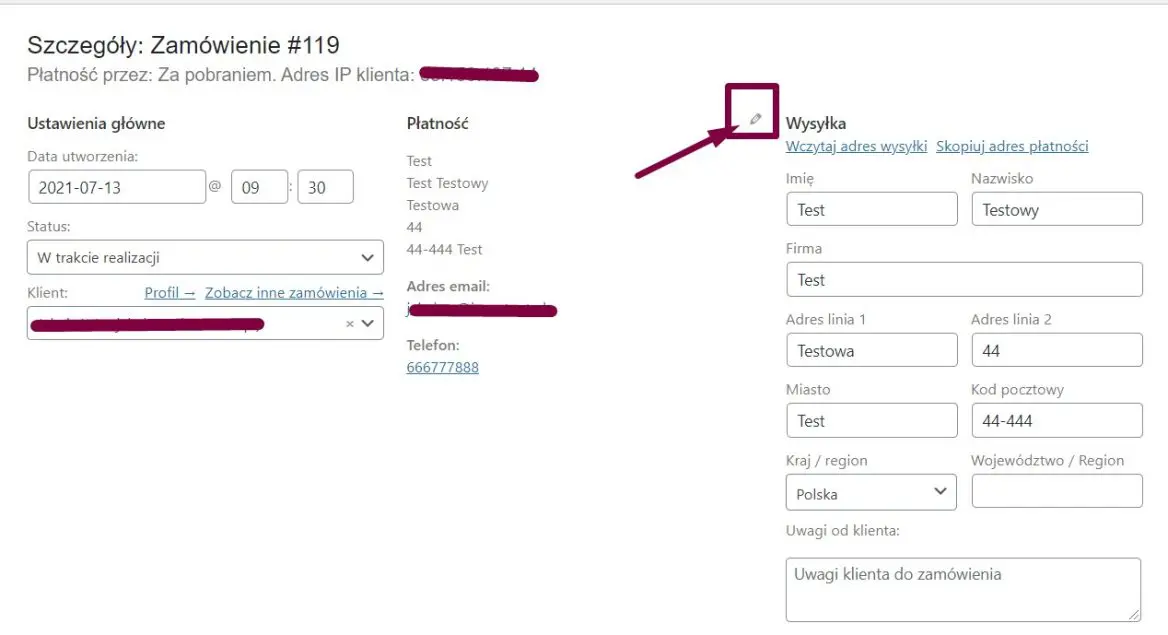
Task: Click the Nazwisko field showing Testowy
Action: point(1056,209)
